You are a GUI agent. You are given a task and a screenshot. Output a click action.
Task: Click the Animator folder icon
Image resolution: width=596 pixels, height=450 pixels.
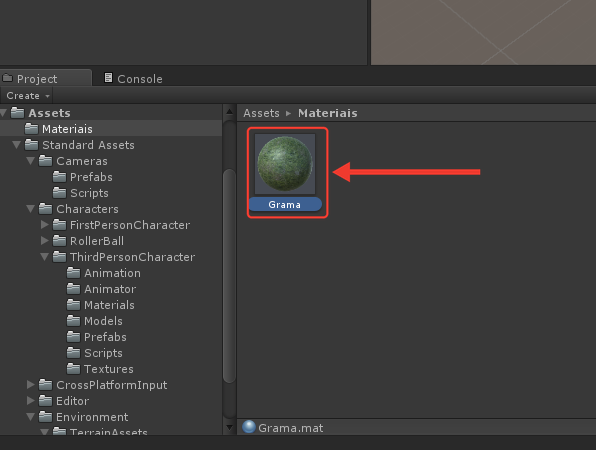73,288
